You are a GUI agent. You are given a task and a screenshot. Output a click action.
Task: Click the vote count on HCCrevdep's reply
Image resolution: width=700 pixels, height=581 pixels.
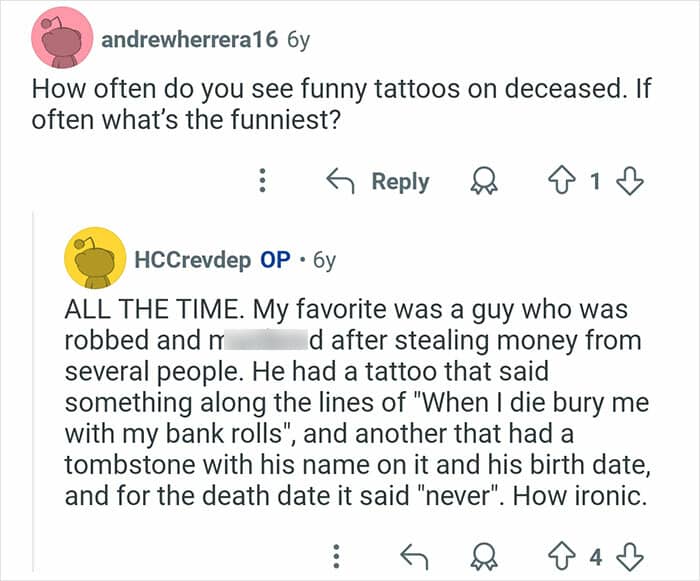tap(595, 553)
